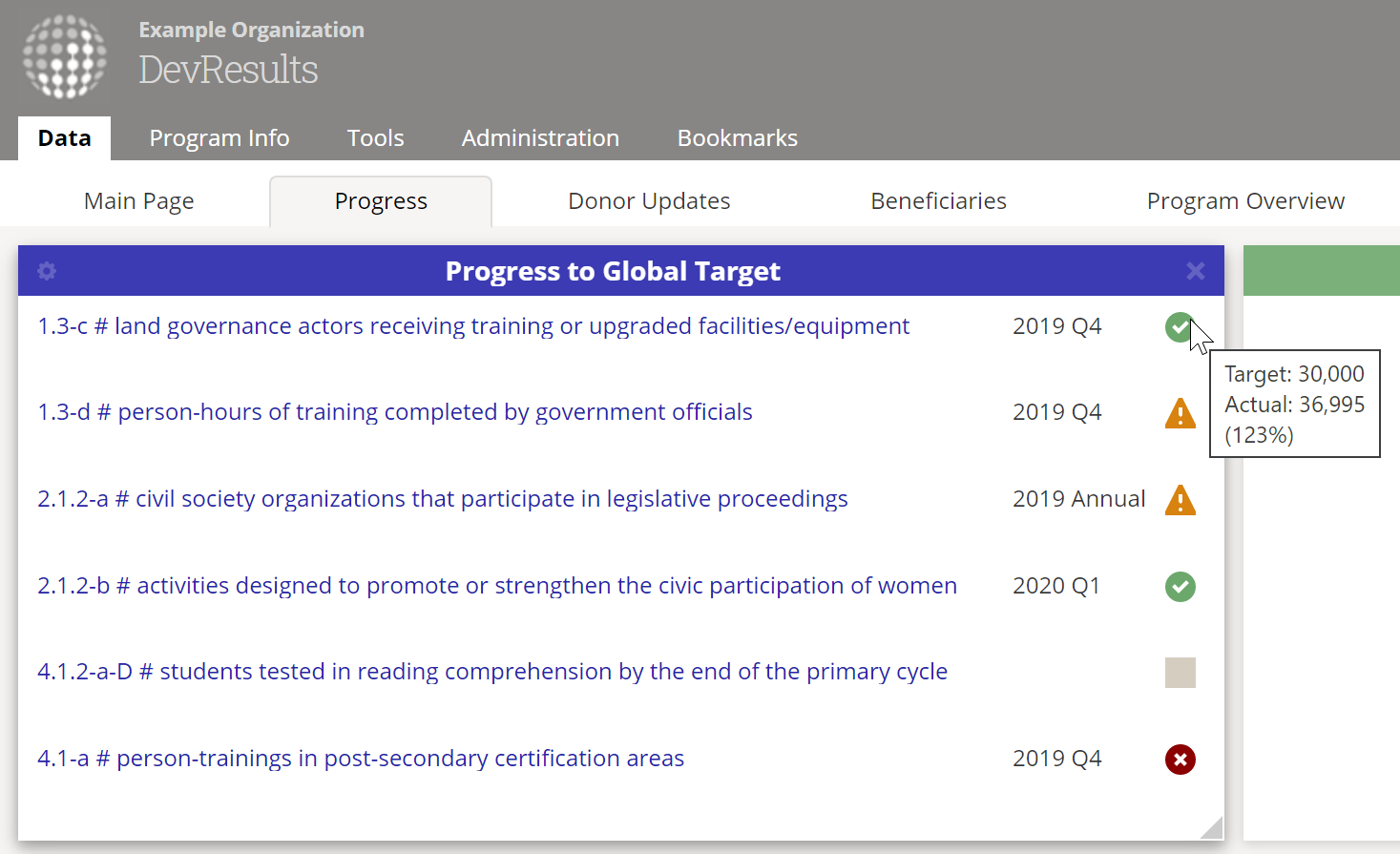Open the Bookmarks menu

[737, 138]
